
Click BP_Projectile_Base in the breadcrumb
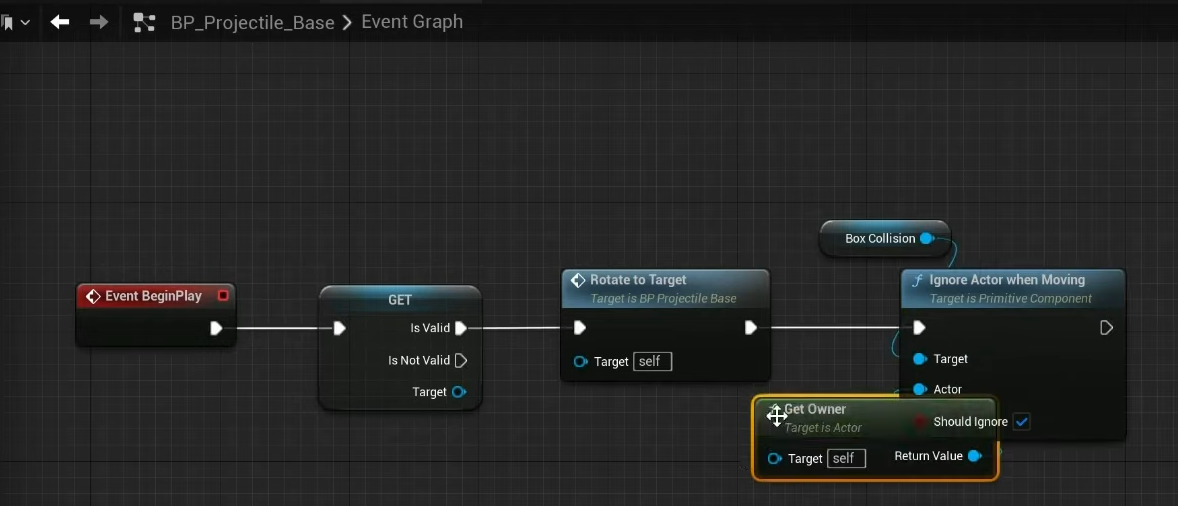coord(252,22)
